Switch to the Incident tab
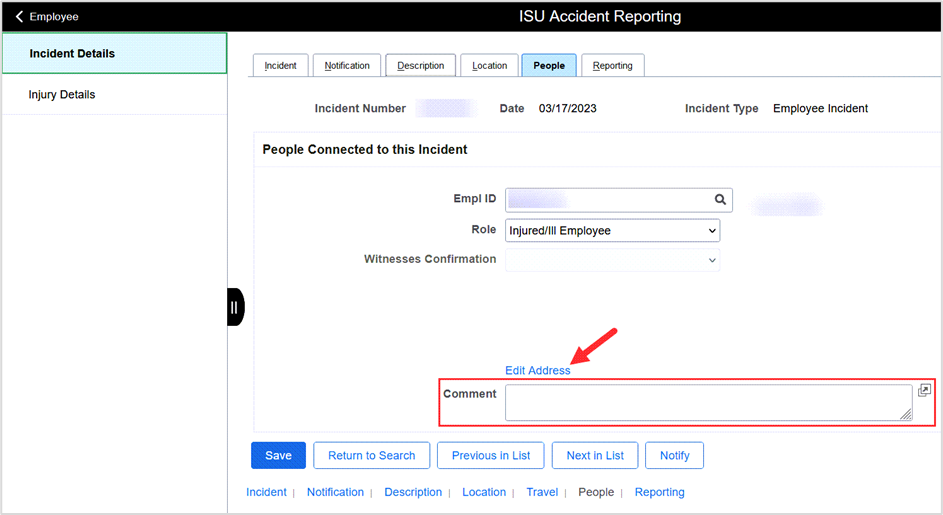Image resolution: width=943 pixels, height=515 pixels. tap(280, 66)
